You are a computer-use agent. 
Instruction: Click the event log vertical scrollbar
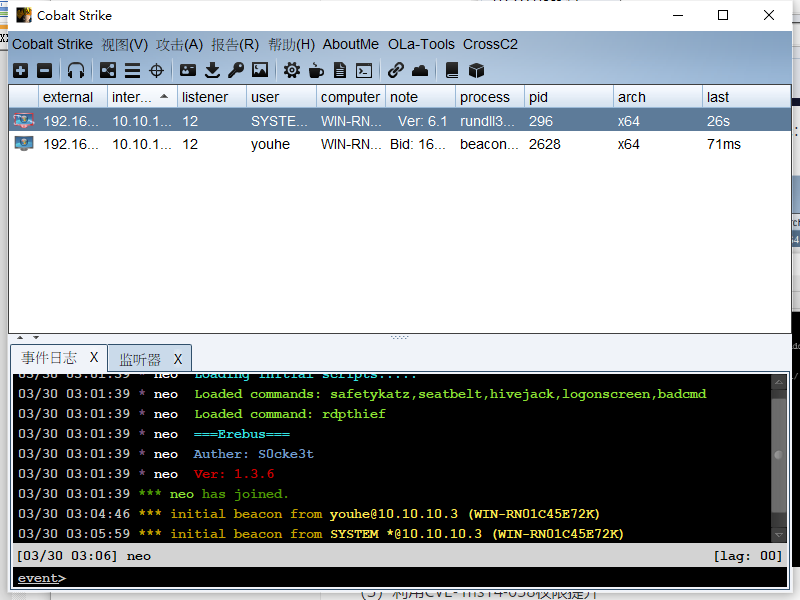(x=778, y=456)
